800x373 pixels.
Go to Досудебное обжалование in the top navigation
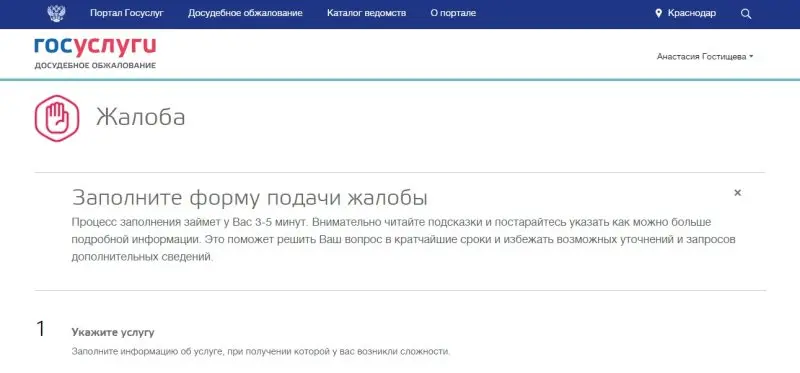pos(245,13)
